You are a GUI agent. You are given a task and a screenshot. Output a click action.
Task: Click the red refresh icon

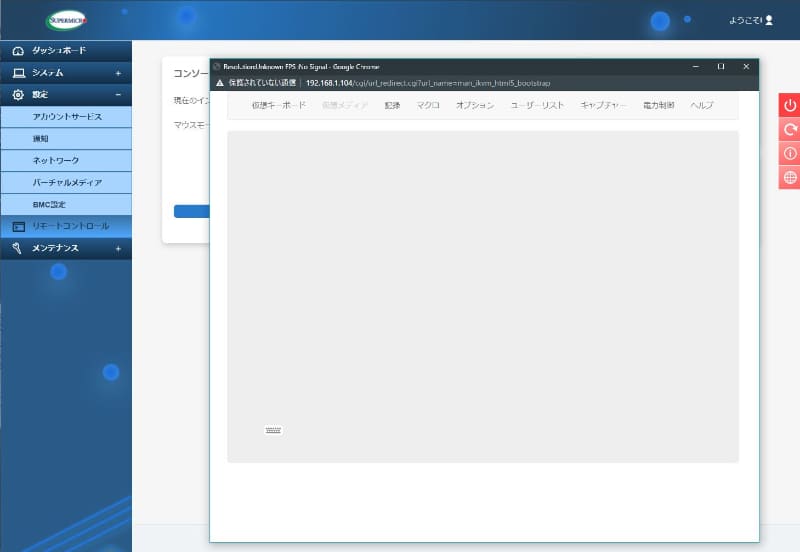click(x=790, y=130)
